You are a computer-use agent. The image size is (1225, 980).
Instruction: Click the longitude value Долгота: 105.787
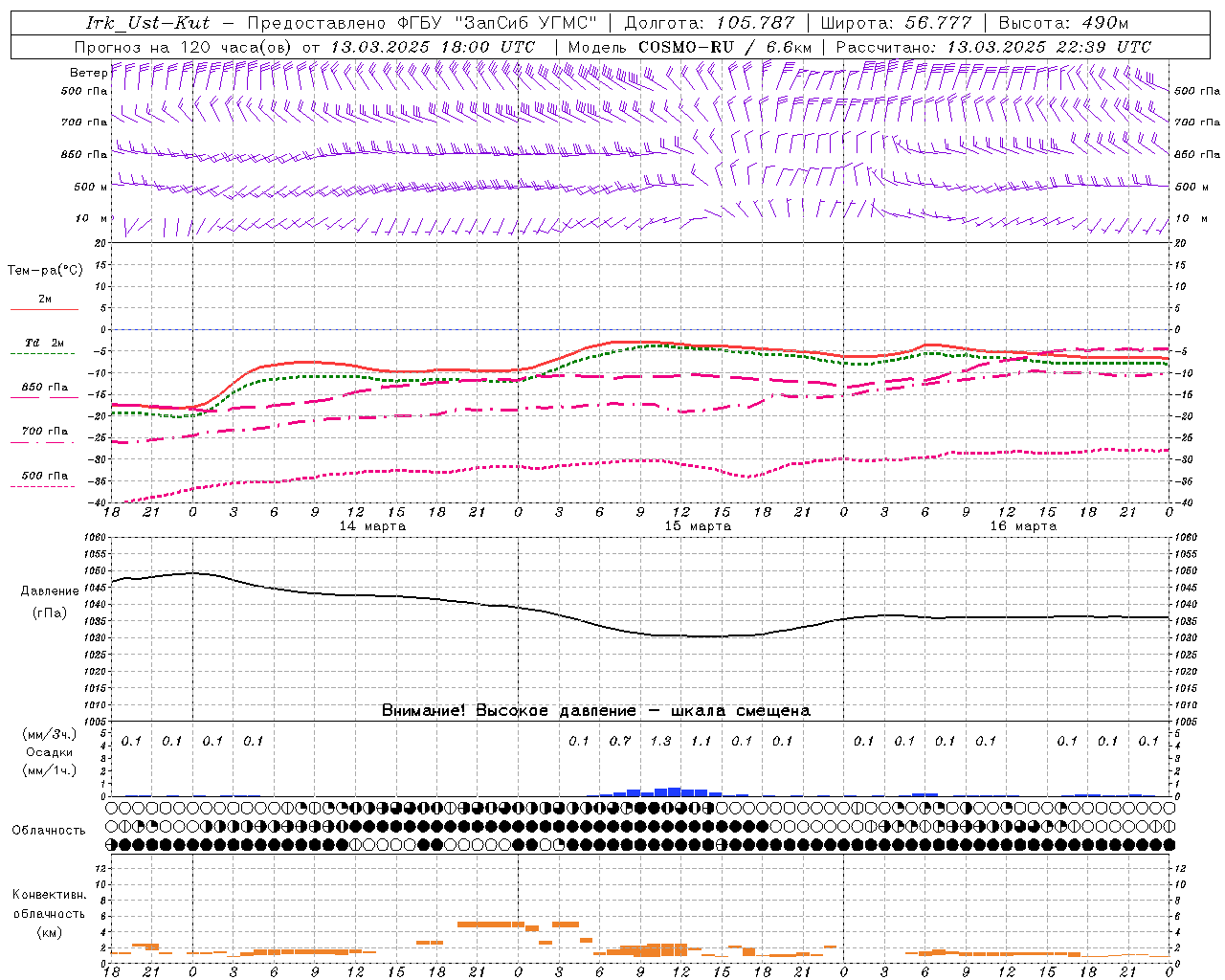coord(709,23)
